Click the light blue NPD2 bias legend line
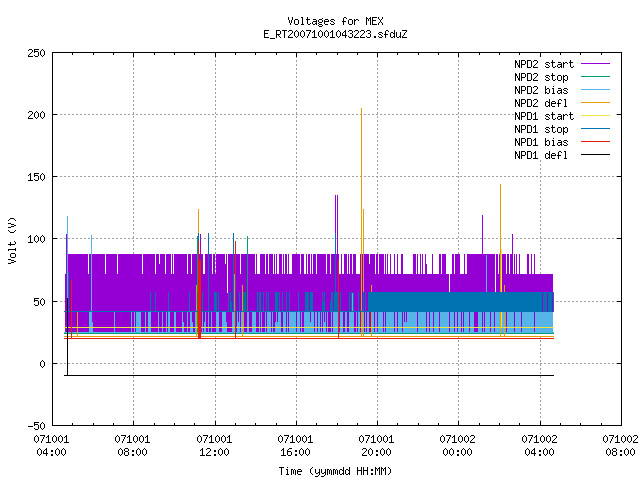 tap(596, 90)
